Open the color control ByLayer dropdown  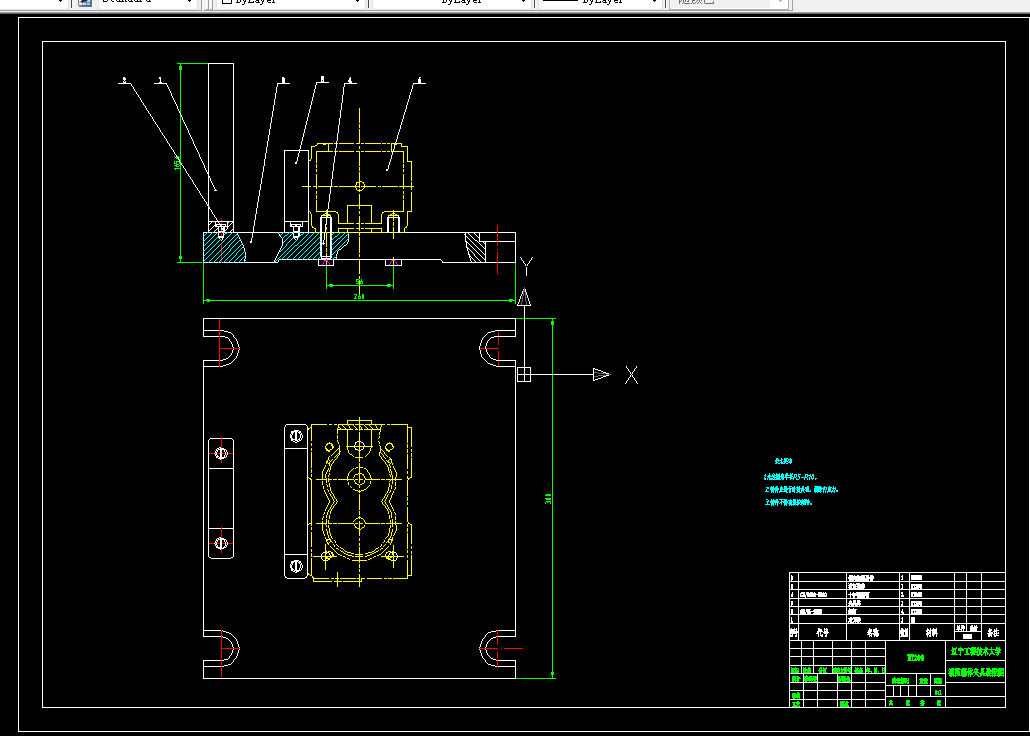coord(289,3)
